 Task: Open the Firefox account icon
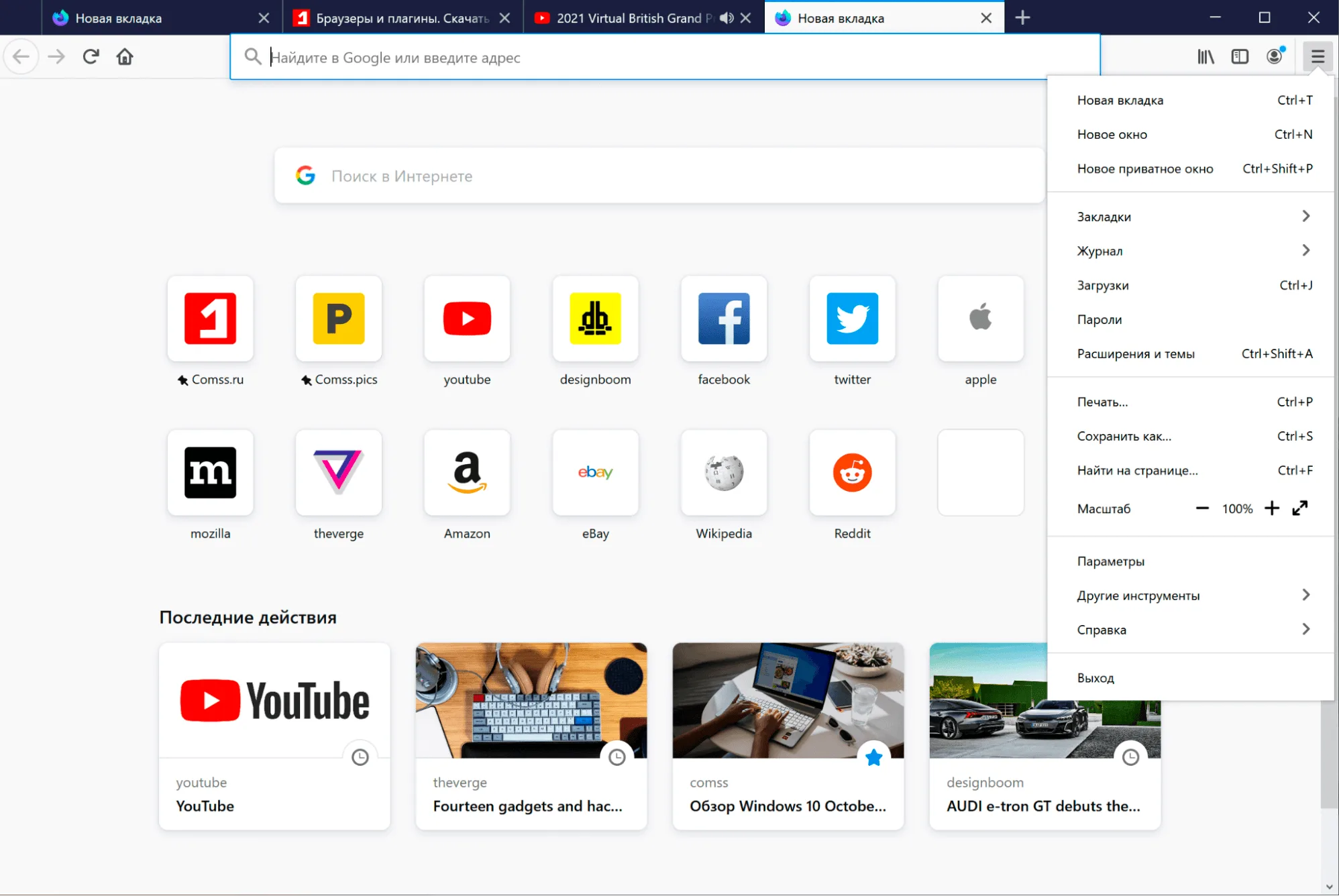(1275, 57)
